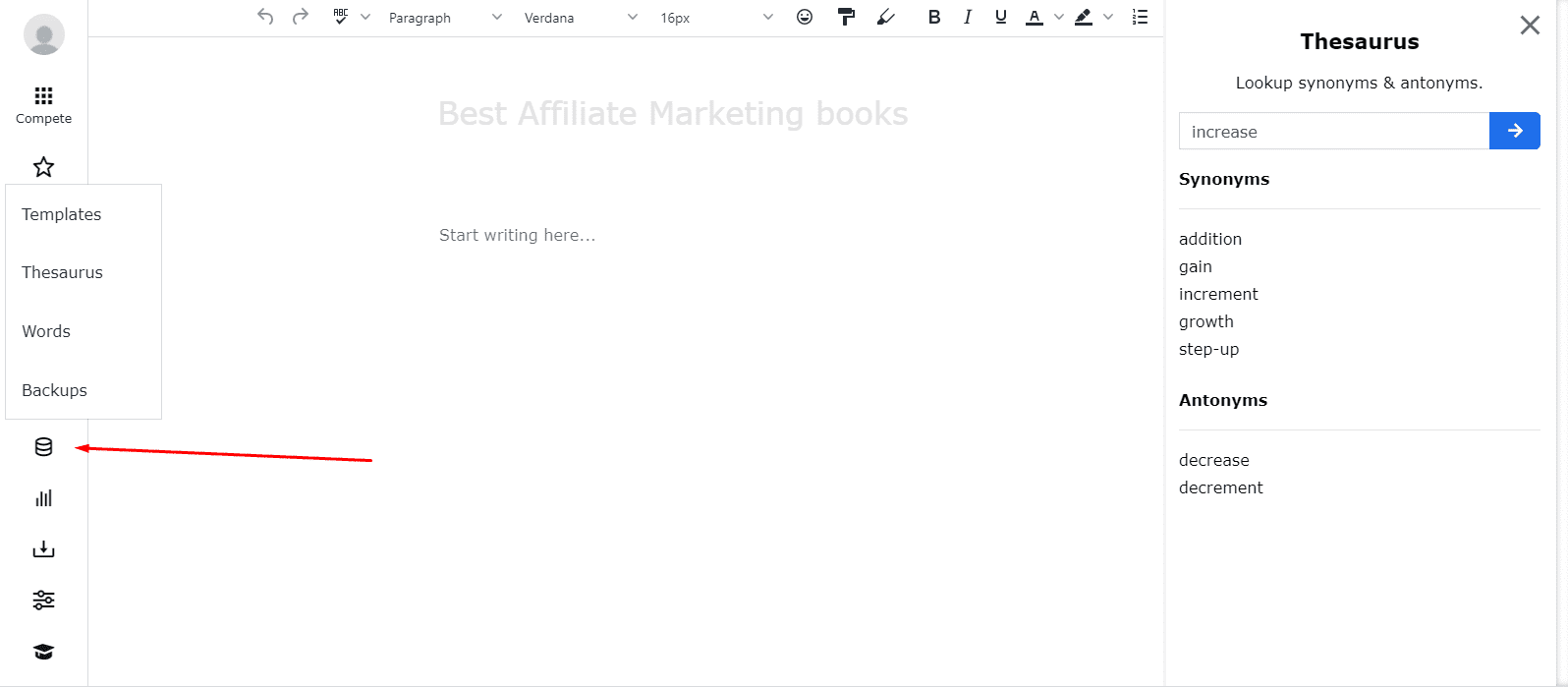
Task: Click the redo arrow in the toolbar
Action: pos(301,17)
